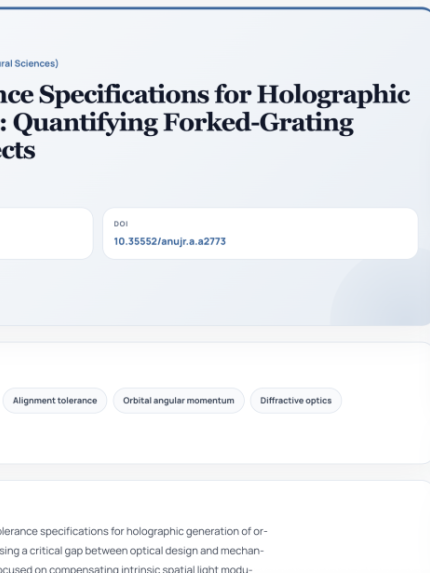
Task: Select the Alignment tolerance keyword tag
Action: click(55, 401)
